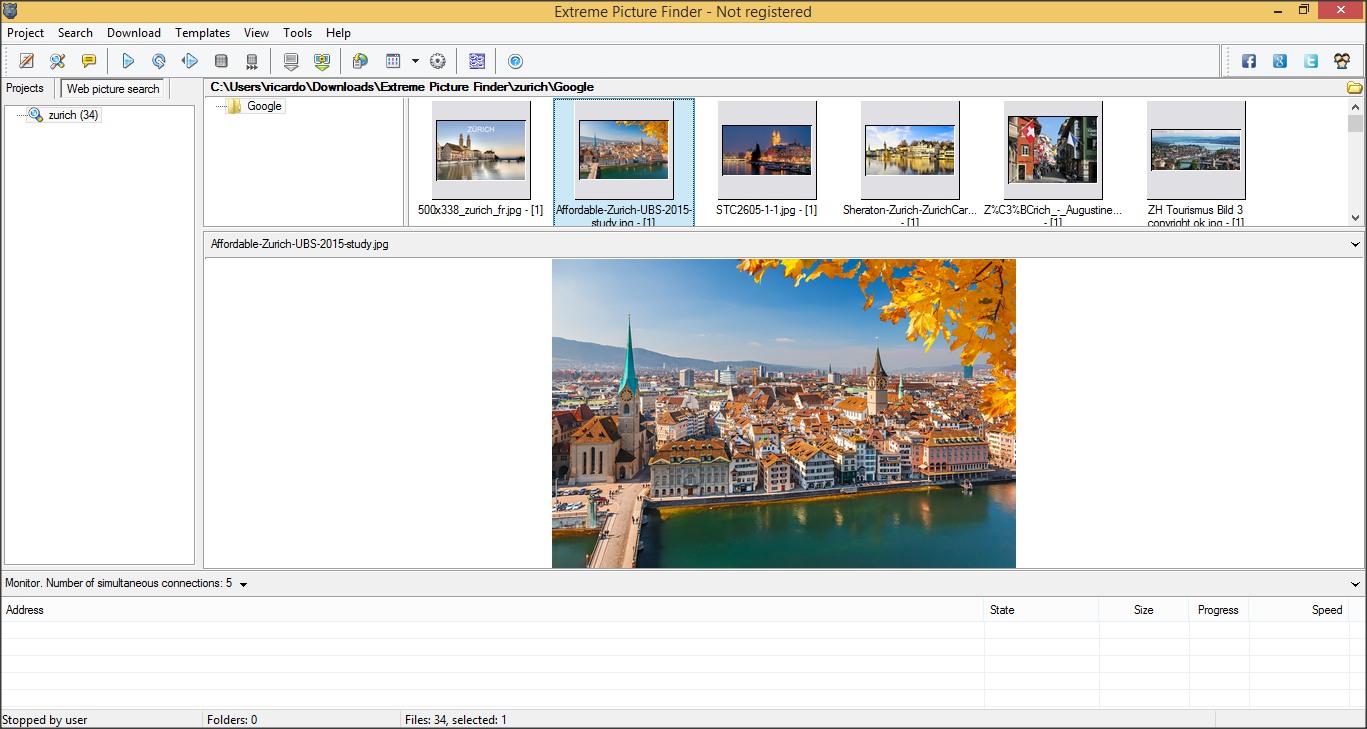Screen dimensions: 1367x729
Task: Click the Google icon in toolbar
Action: pos(1280,61)
